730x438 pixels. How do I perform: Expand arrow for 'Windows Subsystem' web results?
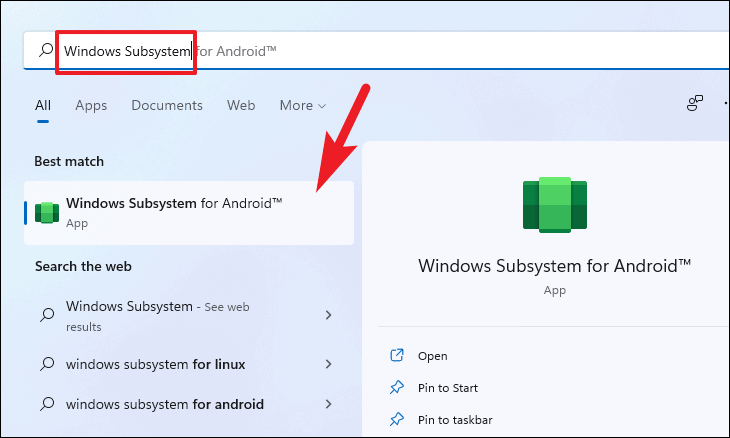[328, 315]
